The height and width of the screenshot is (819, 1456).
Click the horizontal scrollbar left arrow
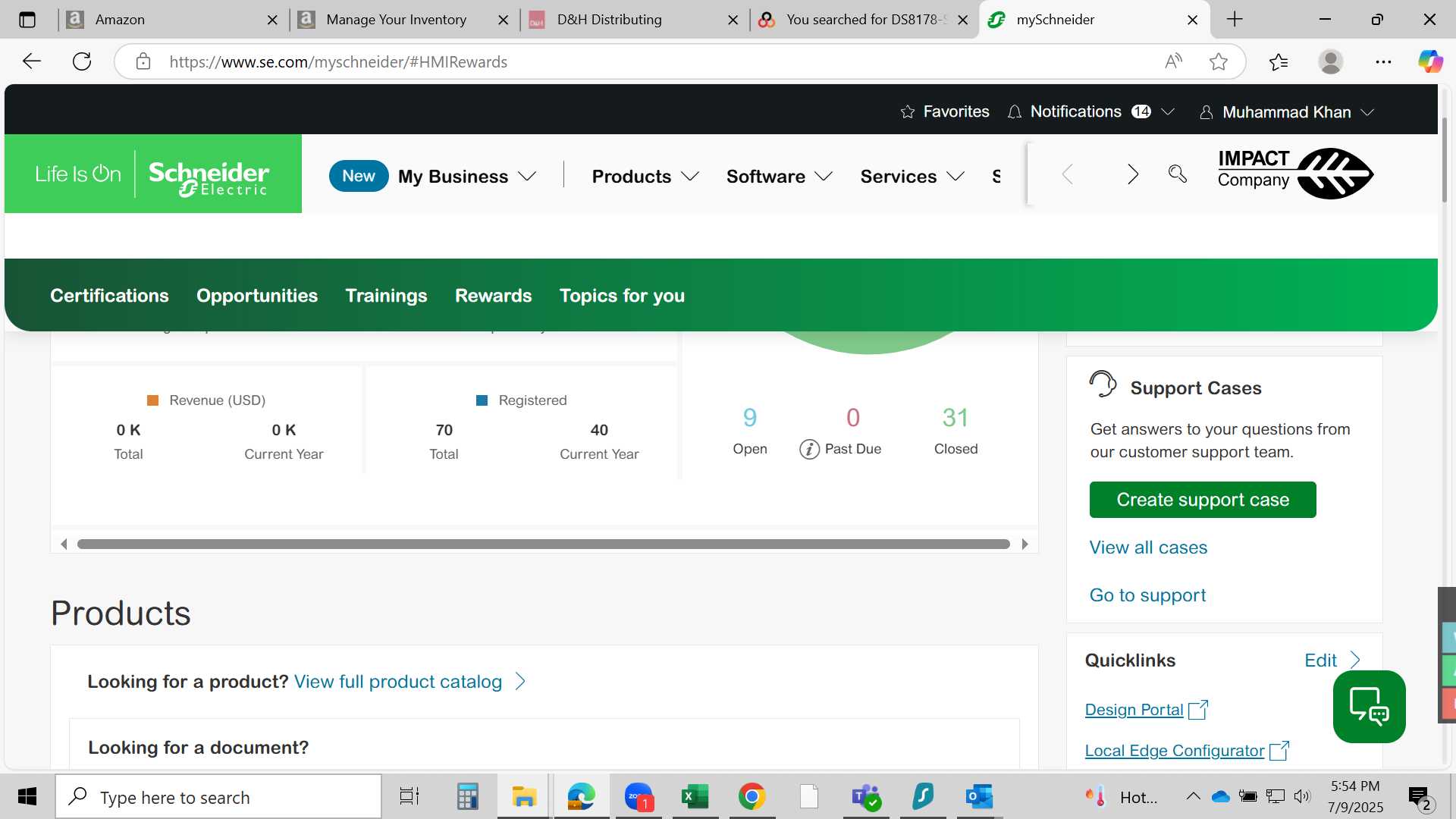(64, 544)
